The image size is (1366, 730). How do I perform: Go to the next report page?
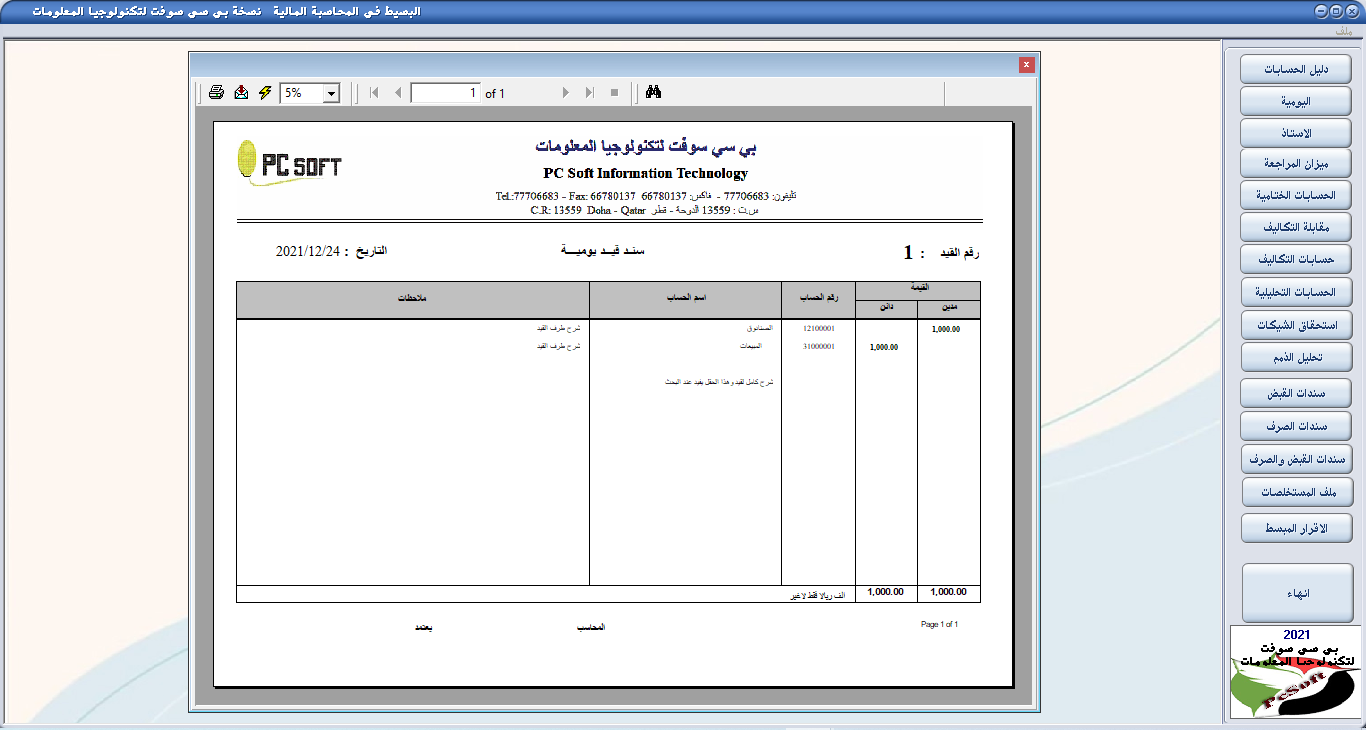[567, 92]
